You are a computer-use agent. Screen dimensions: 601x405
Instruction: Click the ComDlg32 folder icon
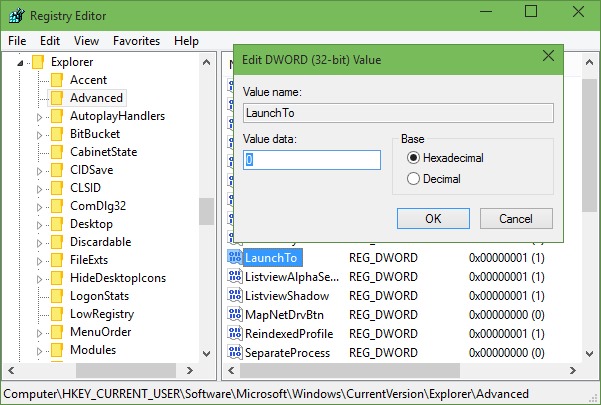(57, 206)
